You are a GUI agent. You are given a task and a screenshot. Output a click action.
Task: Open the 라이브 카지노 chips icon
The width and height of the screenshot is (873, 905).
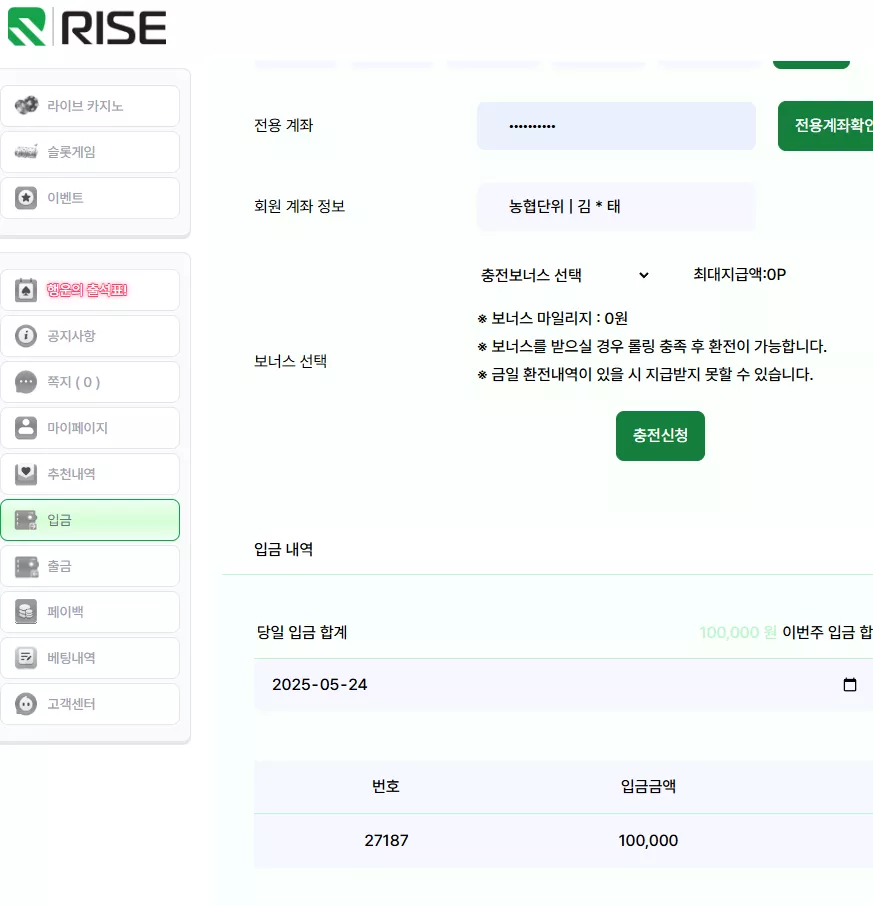[27, 106]
